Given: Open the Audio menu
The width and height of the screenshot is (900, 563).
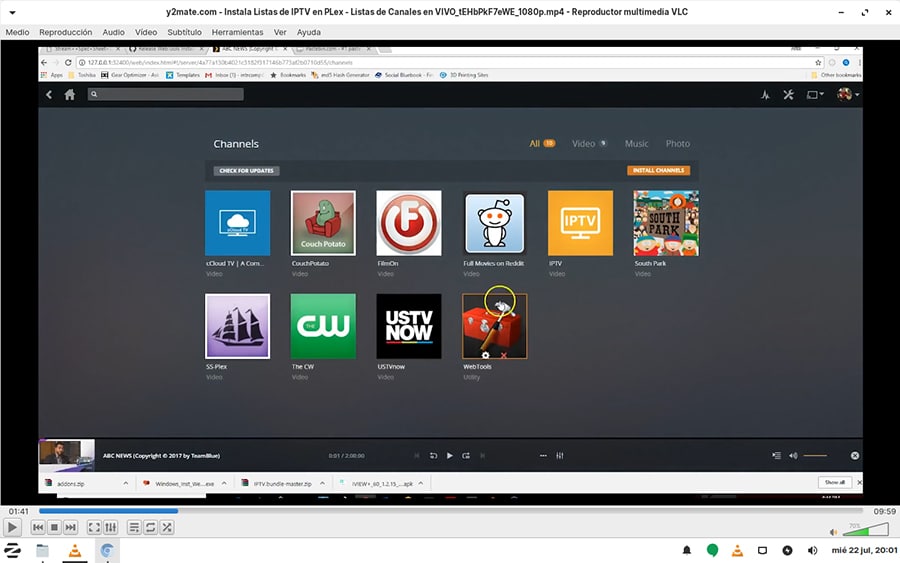Looking at the screenshot, I should [x=113, y=32].
